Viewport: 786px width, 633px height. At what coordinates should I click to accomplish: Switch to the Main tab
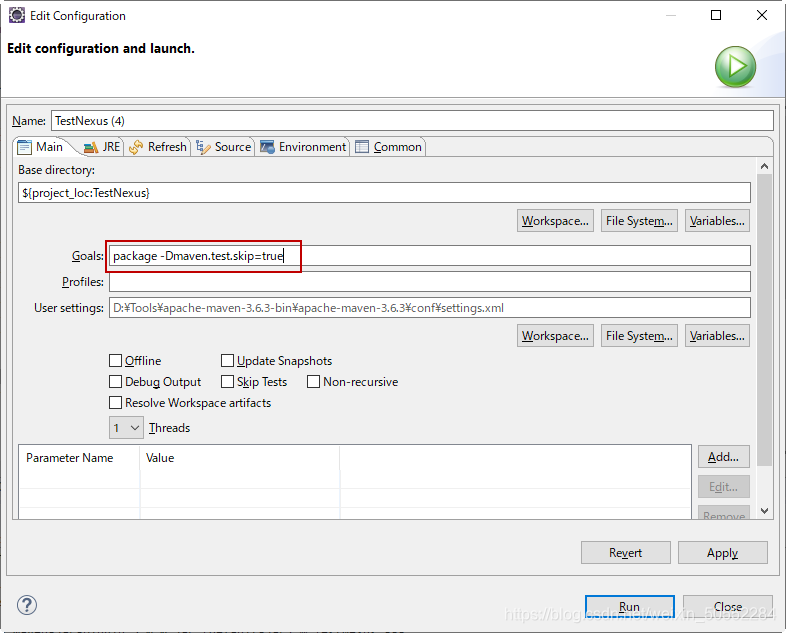pyautogui.click(x=41, y=147)
